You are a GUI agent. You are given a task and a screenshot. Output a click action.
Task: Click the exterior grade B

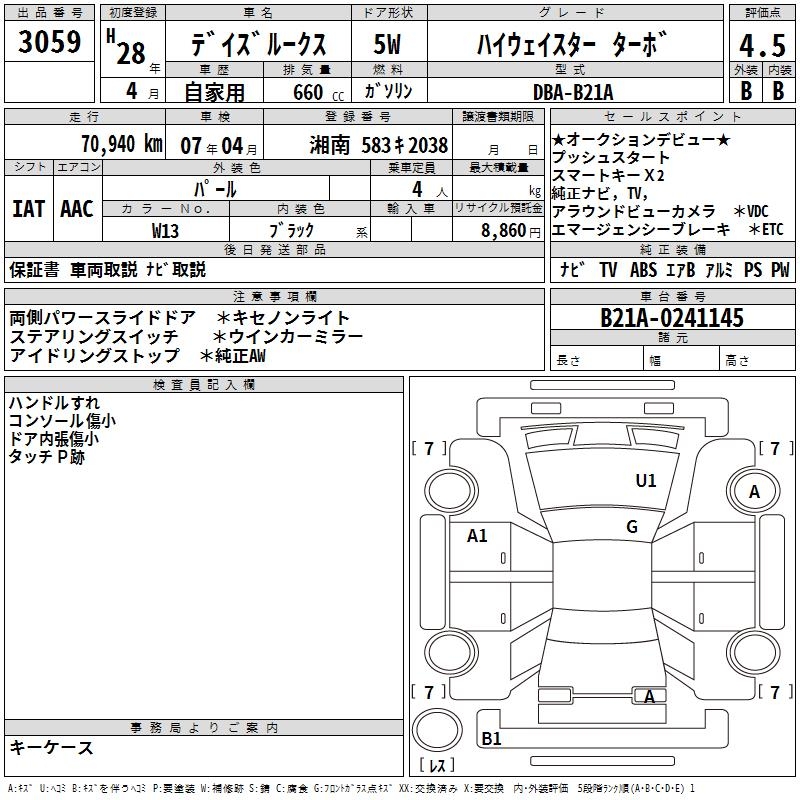click(x=746, y=91)
